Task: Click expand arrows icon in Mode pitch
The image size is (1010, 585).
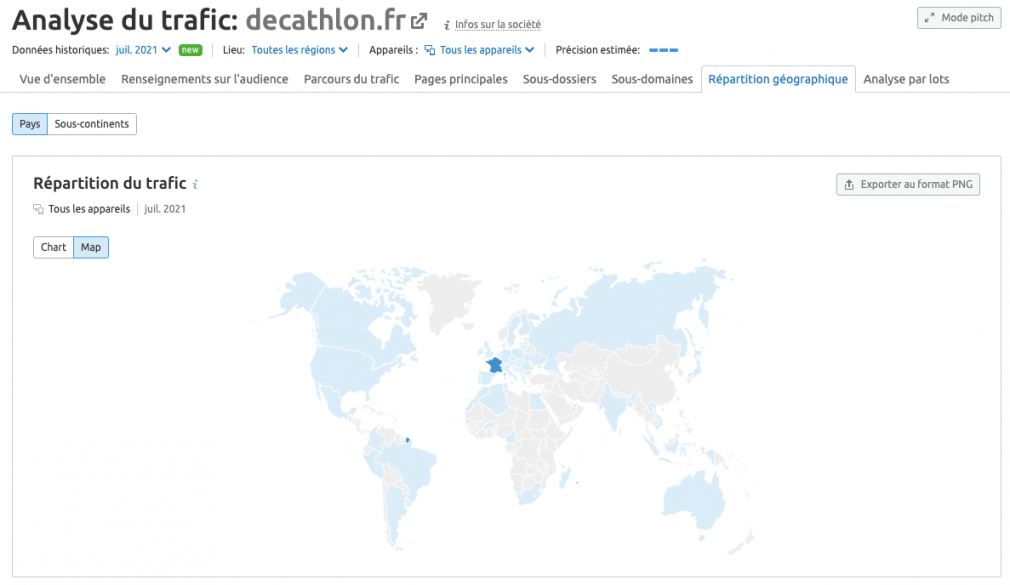Action: point(929,18)
